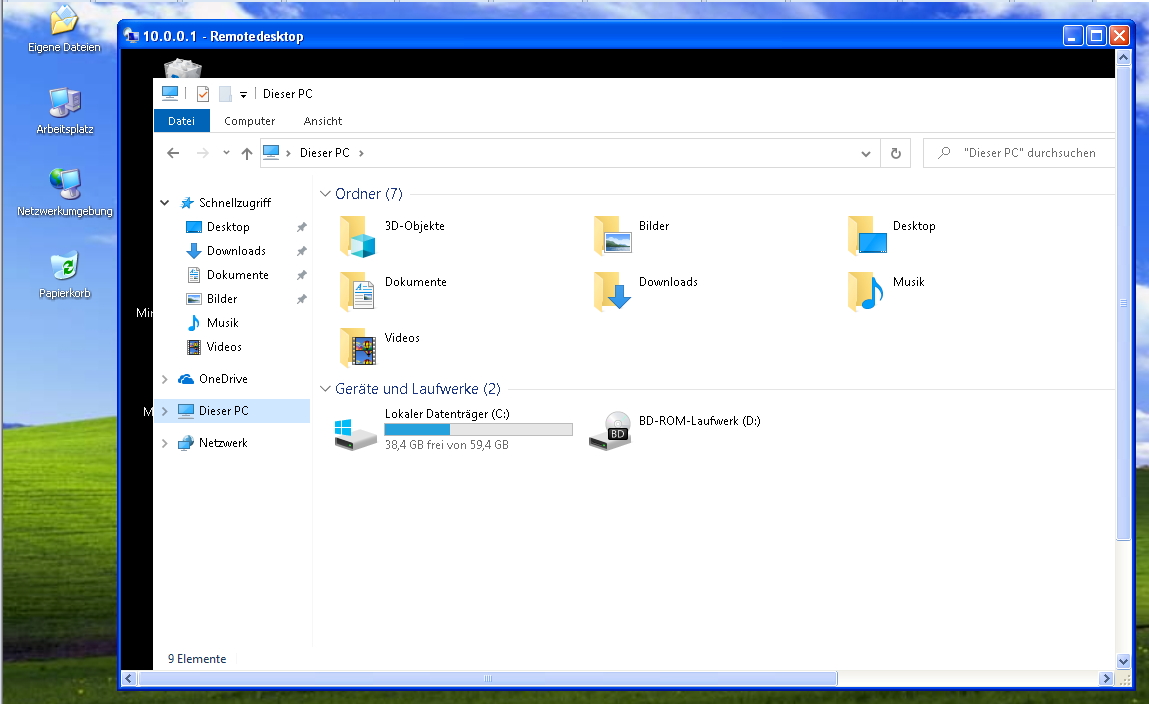Open recent locations dropdown arrow
This screenshot has width=1149, height=704.
226,153
